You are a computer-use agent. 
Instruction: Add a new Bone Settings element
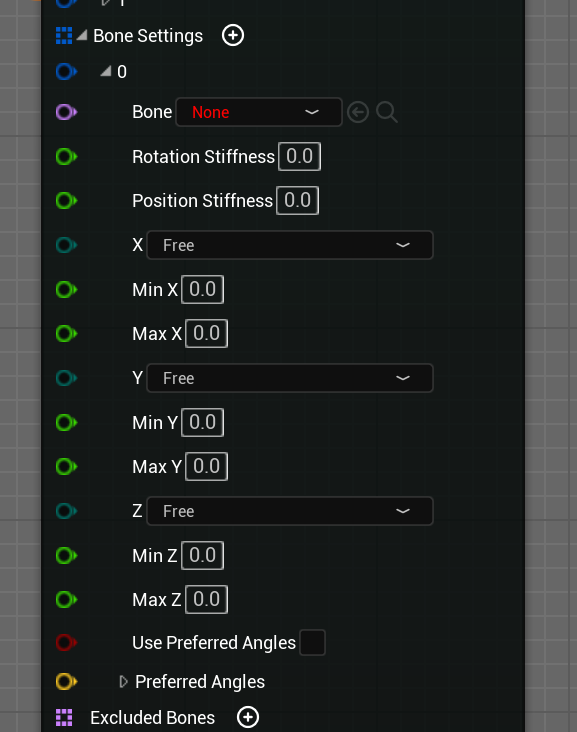tap(232, 35)
